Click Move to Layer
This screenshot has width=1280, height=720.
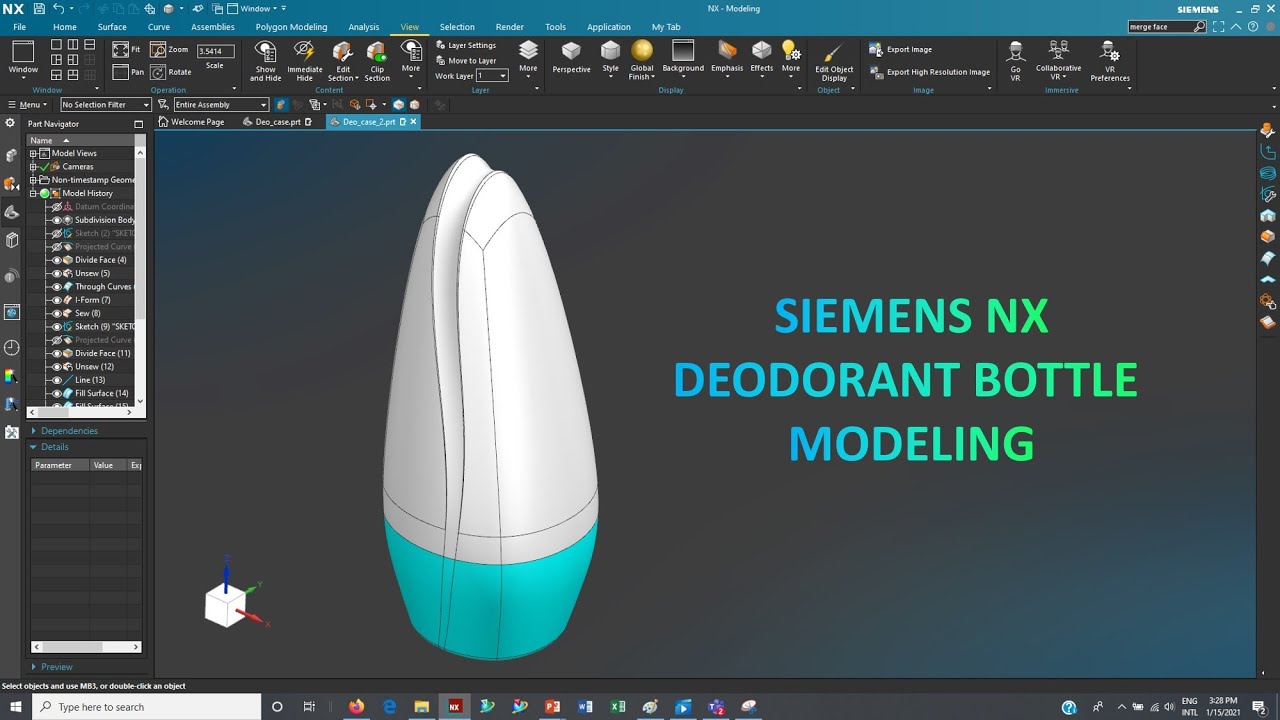pos(466,60)
